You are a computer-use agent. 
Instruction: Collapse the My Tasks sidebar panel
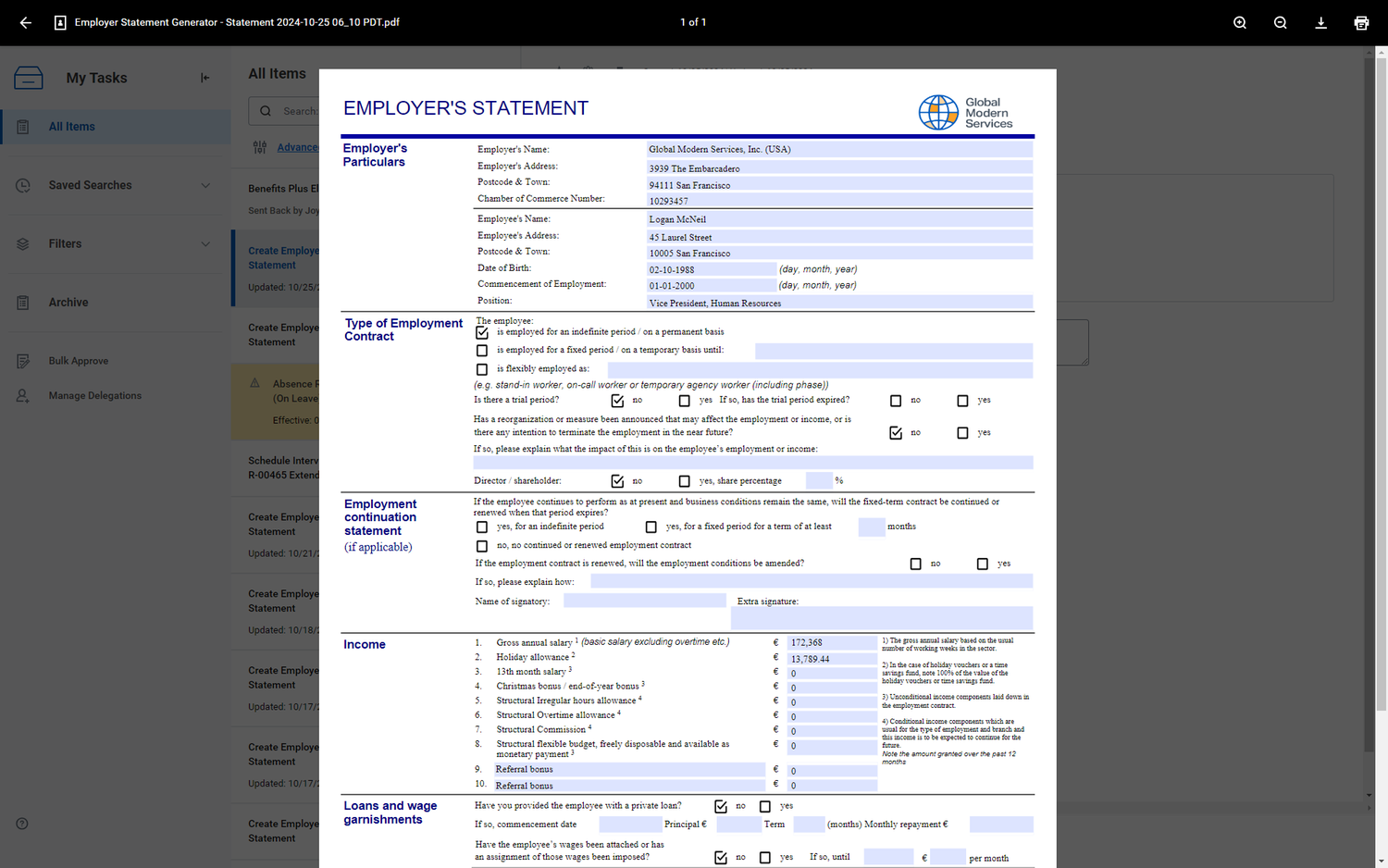pos(204,78)
